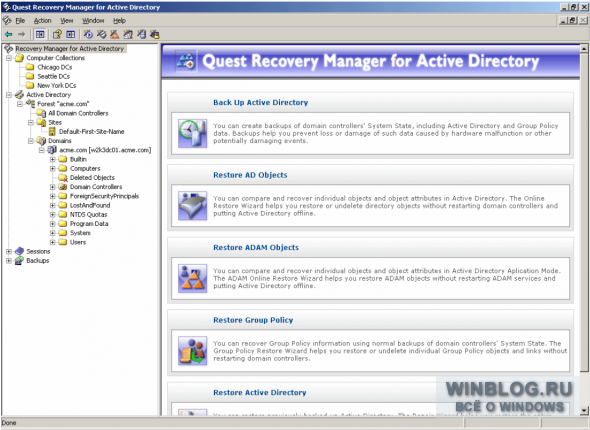Viewport: 590px width, 430px height.
Task: Click the triangles icon in Restore ADAM Objects card
Action: pos(193,278)
